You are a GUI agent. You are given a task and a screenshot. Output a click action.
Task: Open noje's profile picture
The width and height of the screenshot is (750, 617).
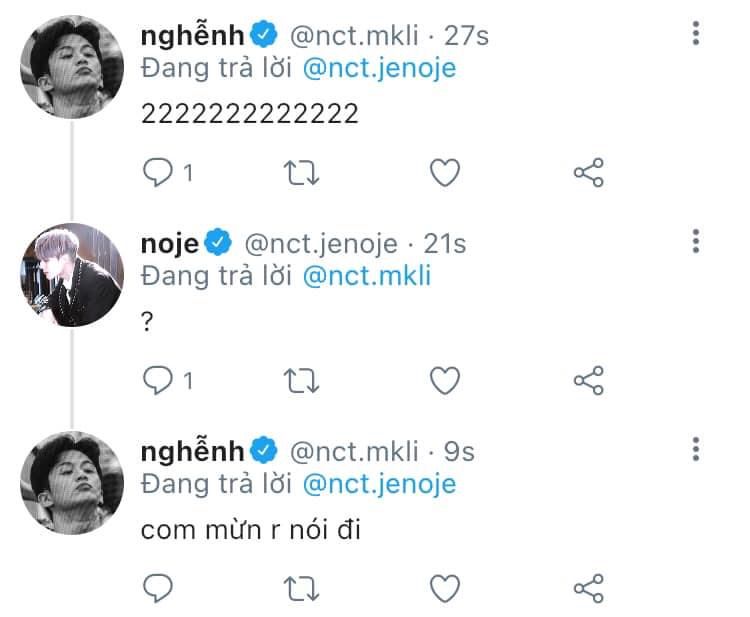pyautogui.click(x=71, y=273)
